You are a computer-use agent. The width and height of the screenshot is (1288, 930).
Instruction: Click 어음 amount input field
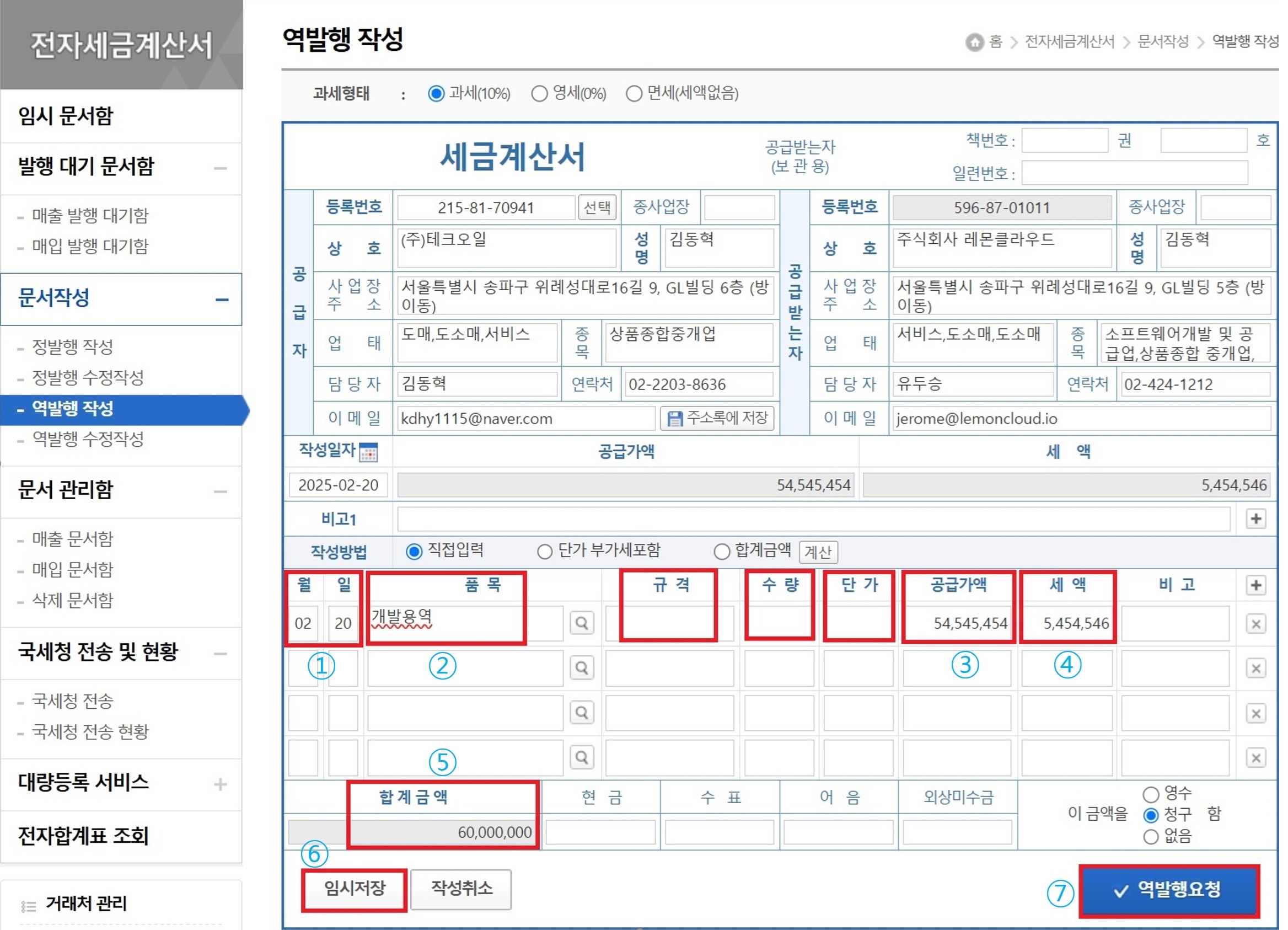[x=838, y=833]
